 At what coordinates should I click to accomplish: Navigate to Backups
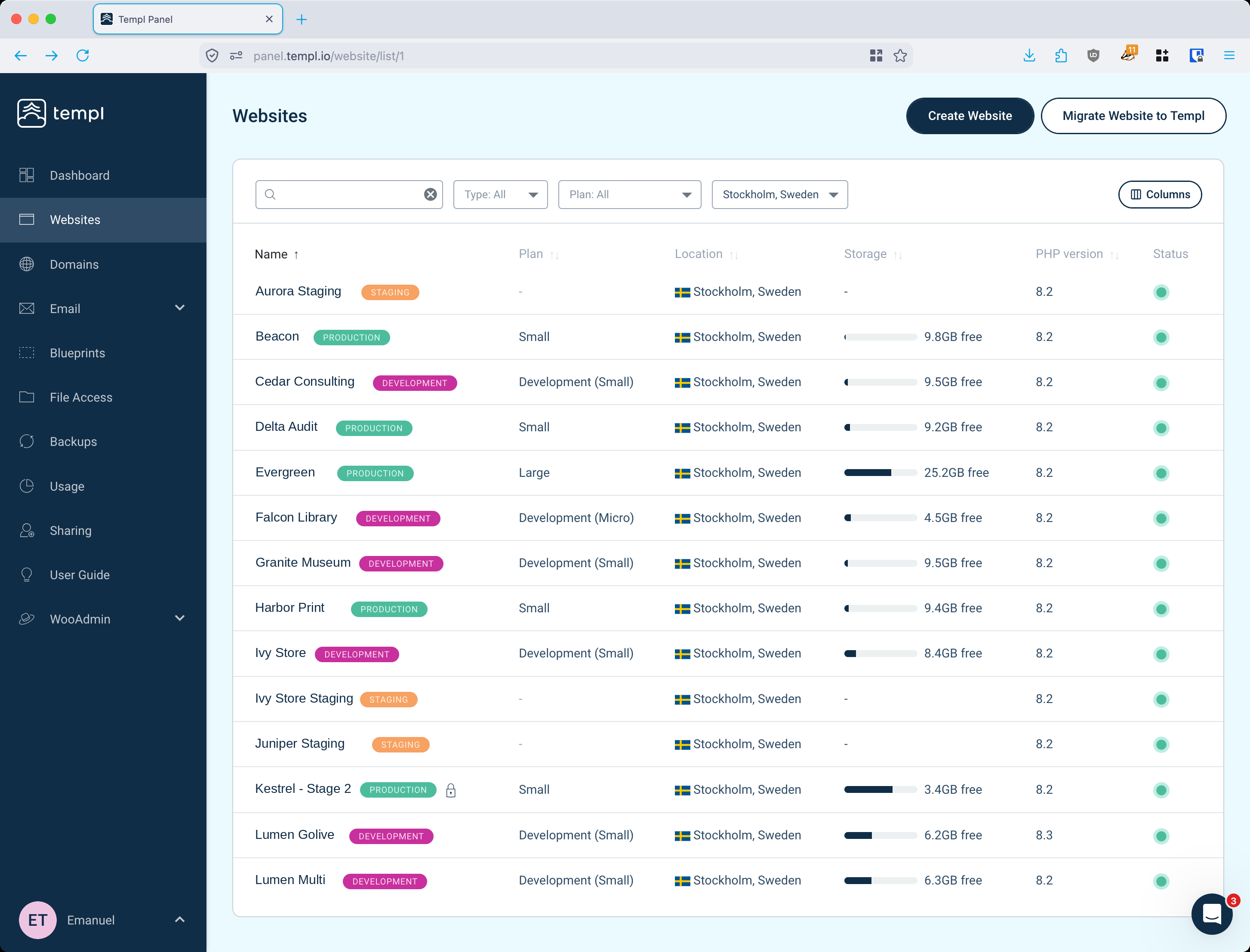tap(73, 442)
